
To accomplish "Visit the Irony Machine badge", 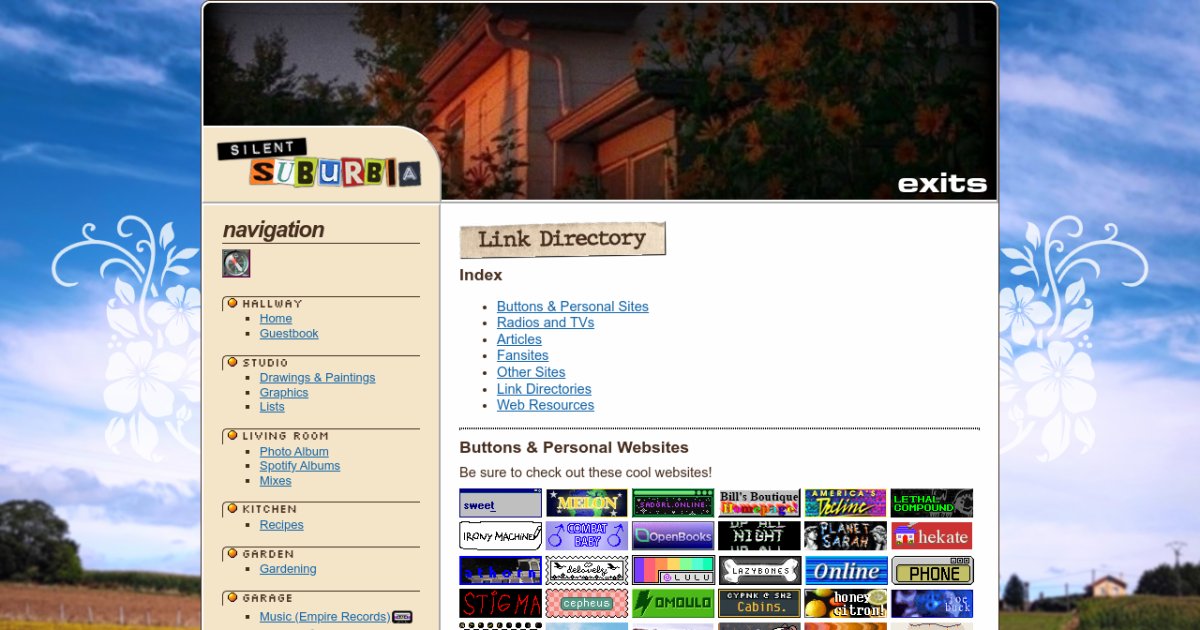I will coord(500,536).
